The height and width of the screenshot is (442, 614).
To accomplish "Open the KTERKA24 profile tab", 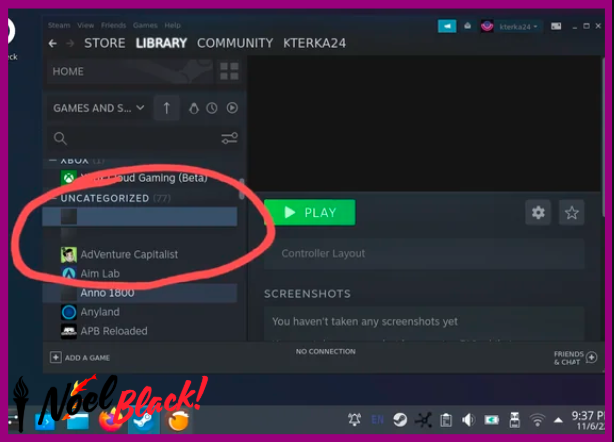I will point(314,43).
